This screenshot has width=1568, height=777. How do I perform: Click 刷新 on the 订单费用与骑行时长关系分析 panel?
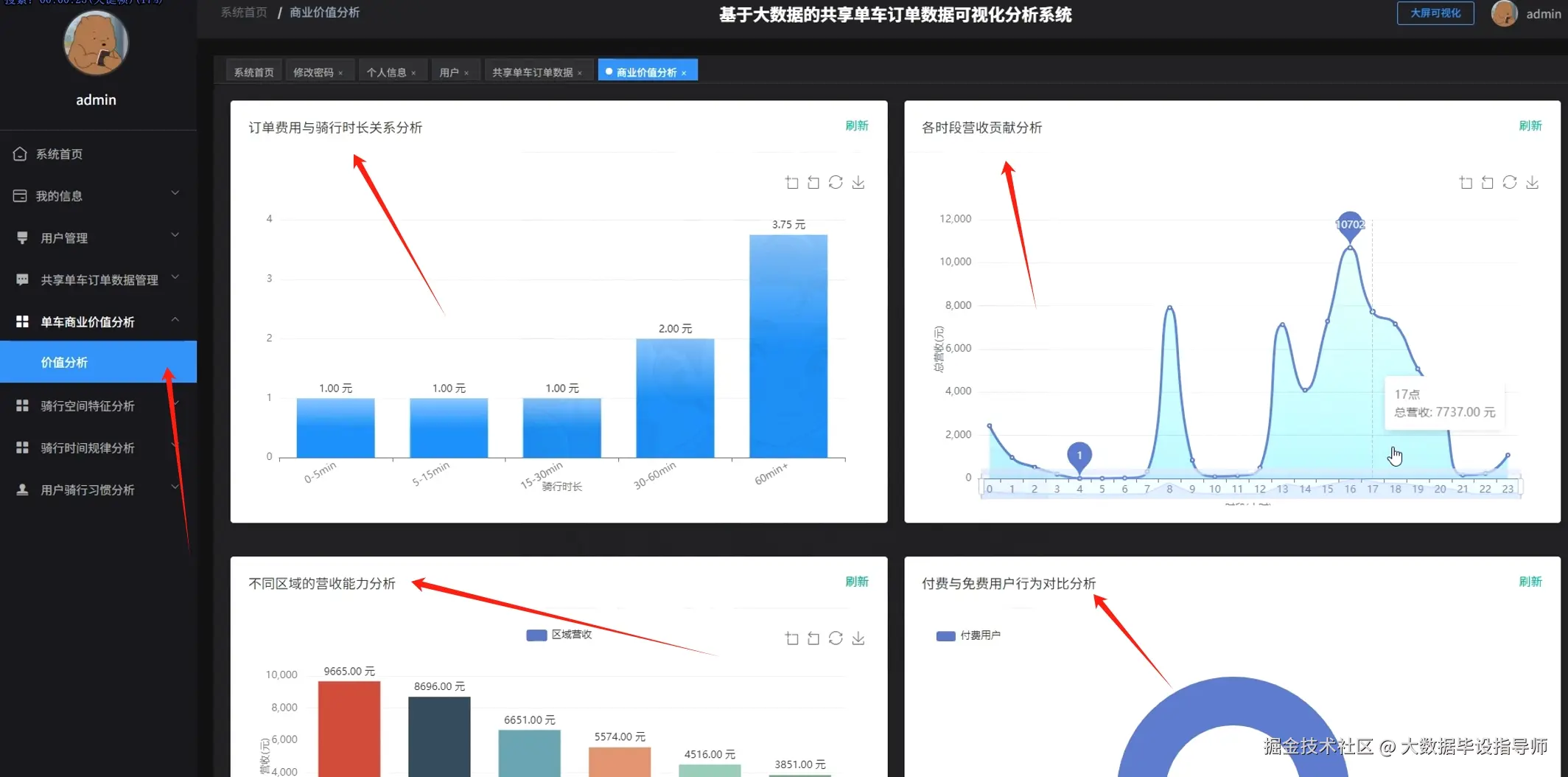click(x=857, y=125)
